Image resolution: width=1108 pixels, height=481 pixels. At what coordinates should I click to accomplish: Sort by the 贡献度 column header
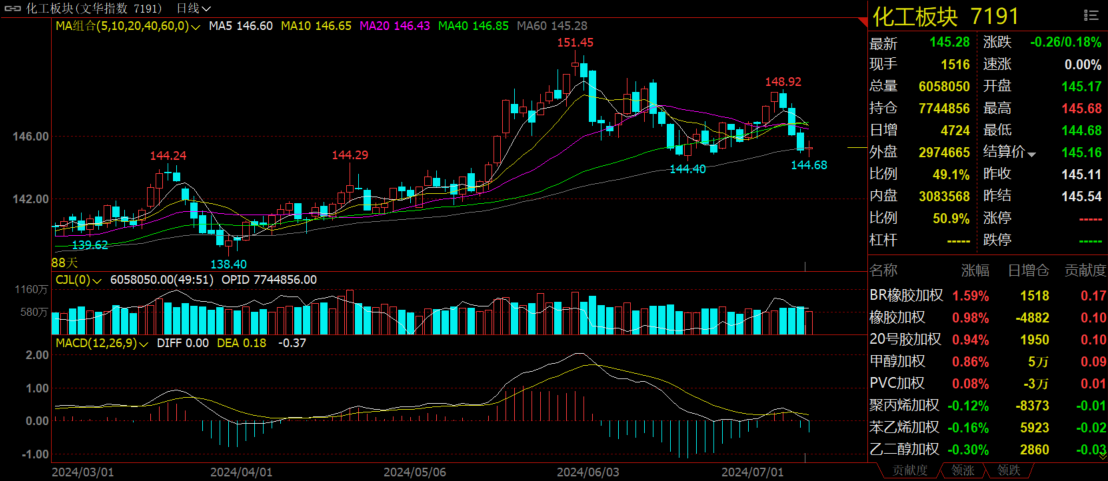click(1085, 271)
